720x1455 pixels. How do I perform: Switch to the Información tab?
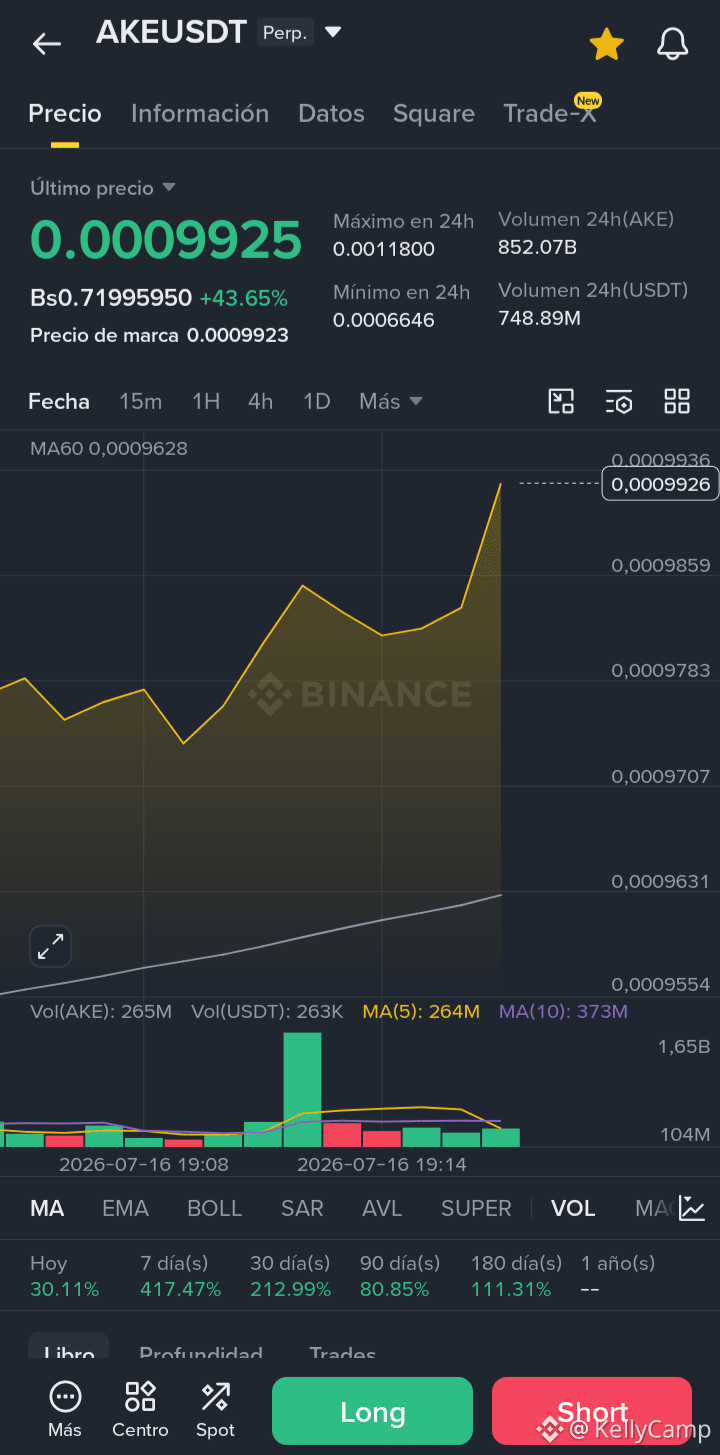(x=200, y=113)
